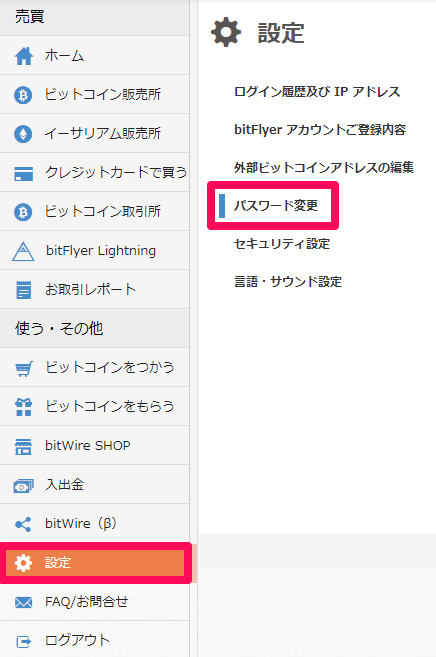436x657 pixels.
Task: Click the gift box icon
Action: click(23, 407)
